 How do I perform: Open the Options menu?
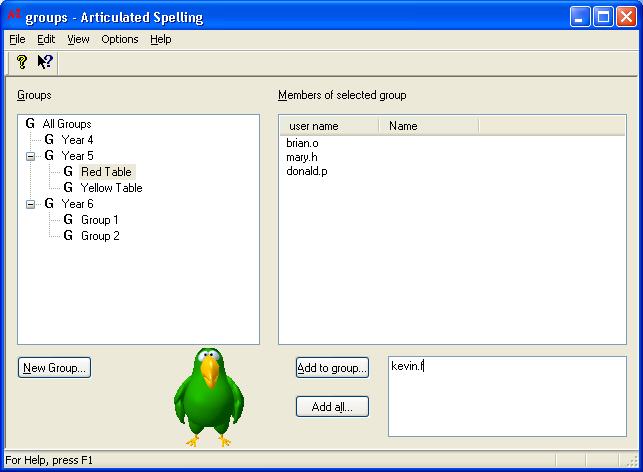click(x=120, y=39)
